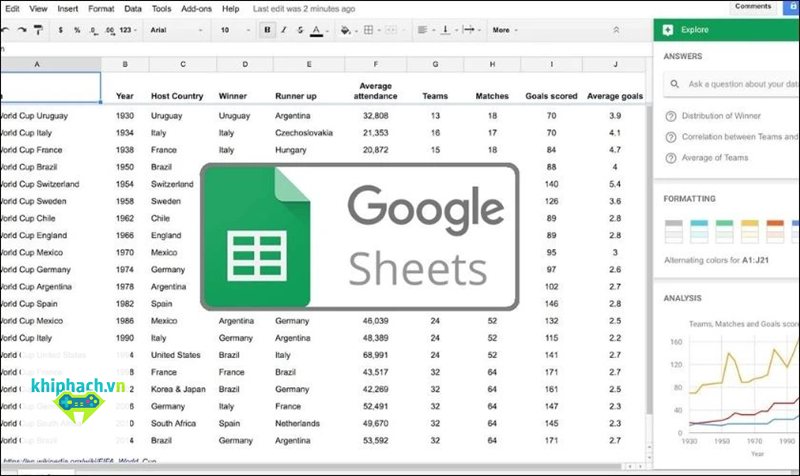Open the fill color picker
Image resolution: width=800 pixels, height=476 pixels.
click(346, 31)
